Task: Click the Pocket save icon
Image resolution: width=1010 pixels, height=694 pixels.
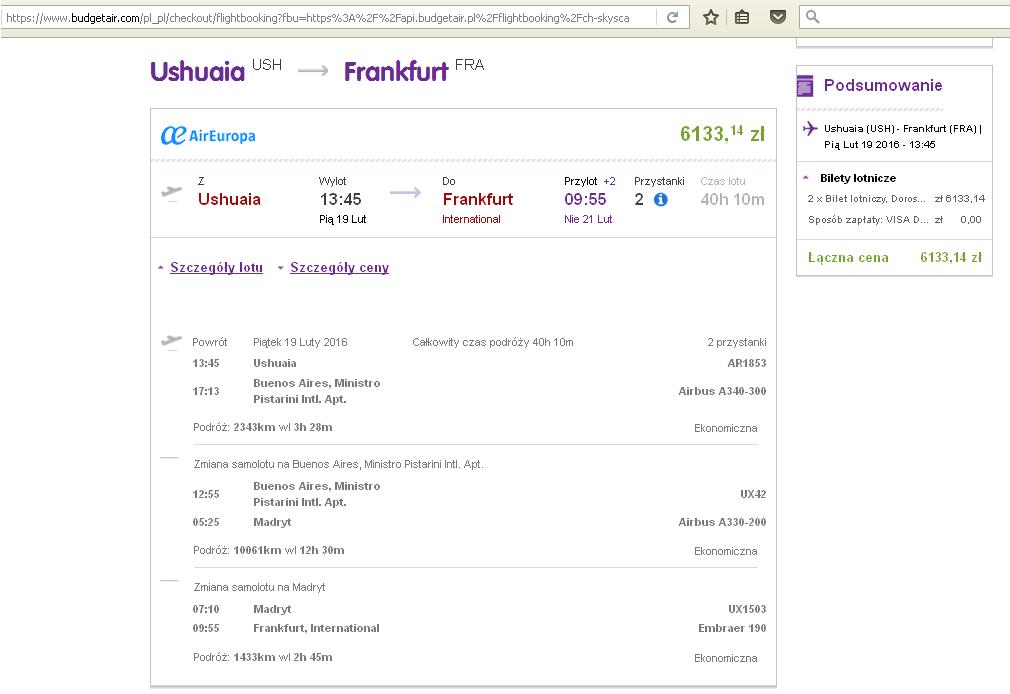Action: (x=778, y=17)
